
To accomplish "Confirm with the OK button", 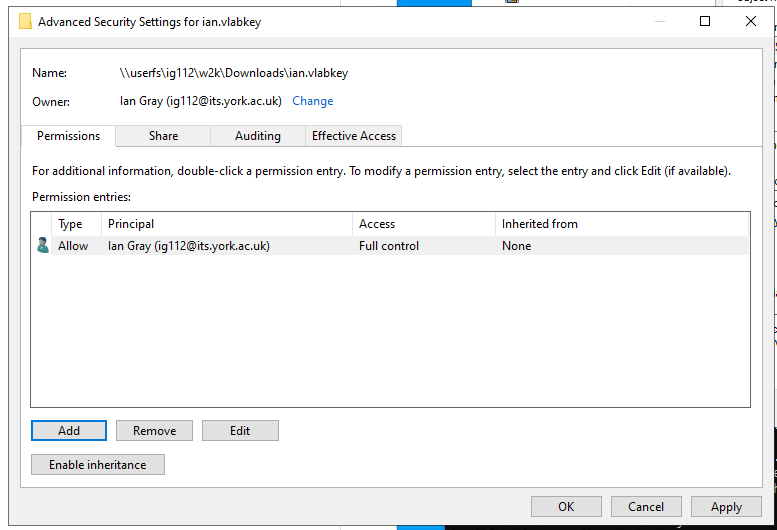I will tap(566, 507).
